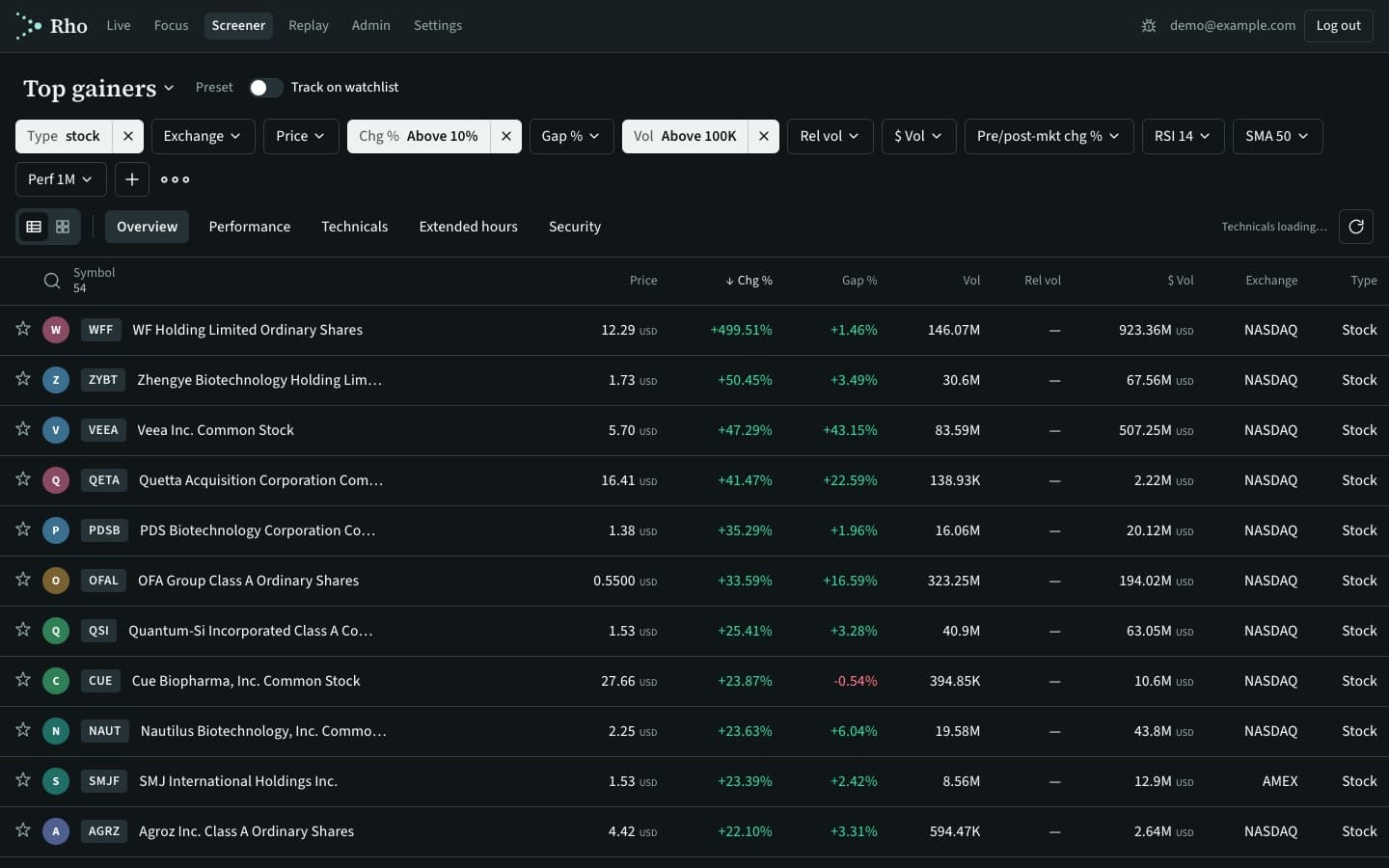Remove the Chg % Above 10% filter
This screenshot has width=1389, height=868.
[506, 136]
